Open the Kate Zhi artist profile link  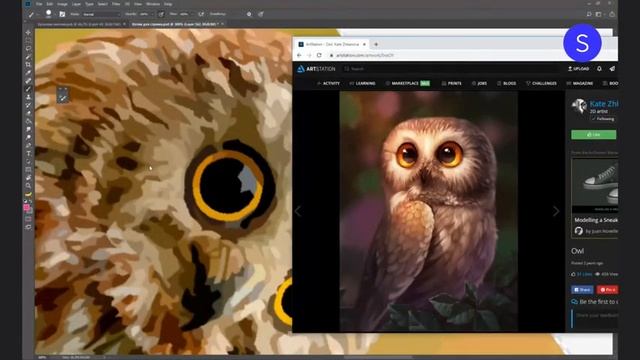(604, 104)
